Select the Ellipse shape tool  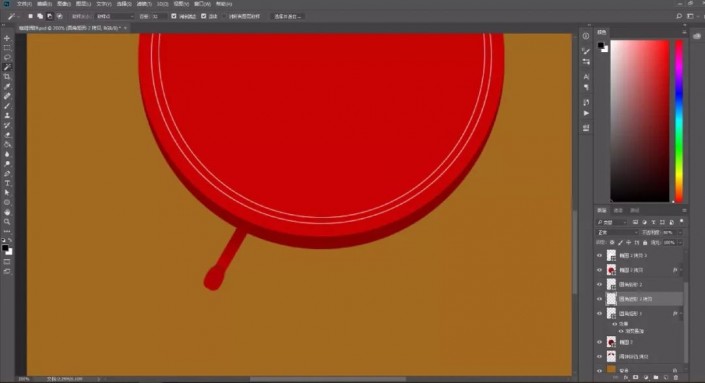(7, 203)
